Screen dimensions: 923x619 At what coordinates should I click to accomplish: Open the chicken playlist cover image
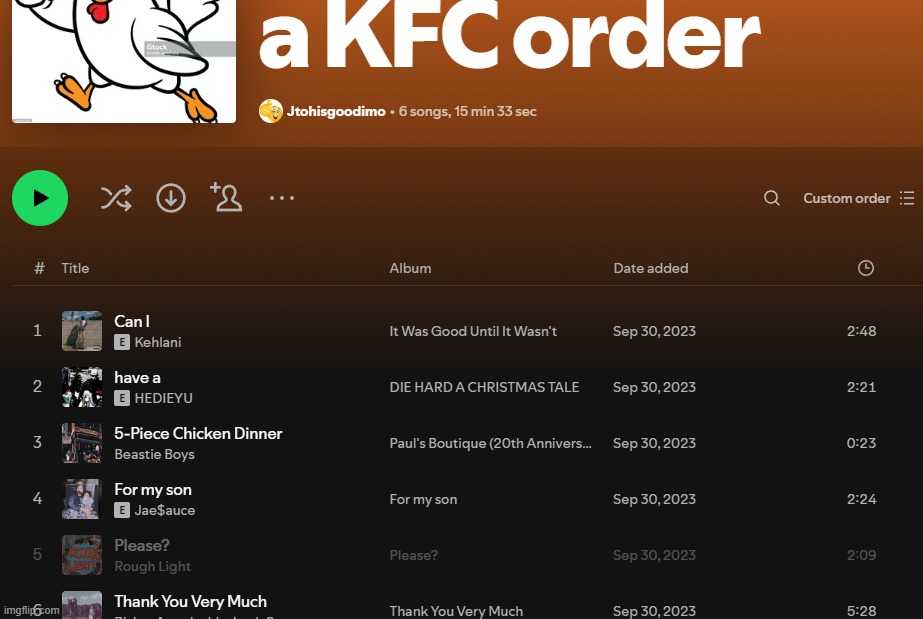(x=124, y=61)
